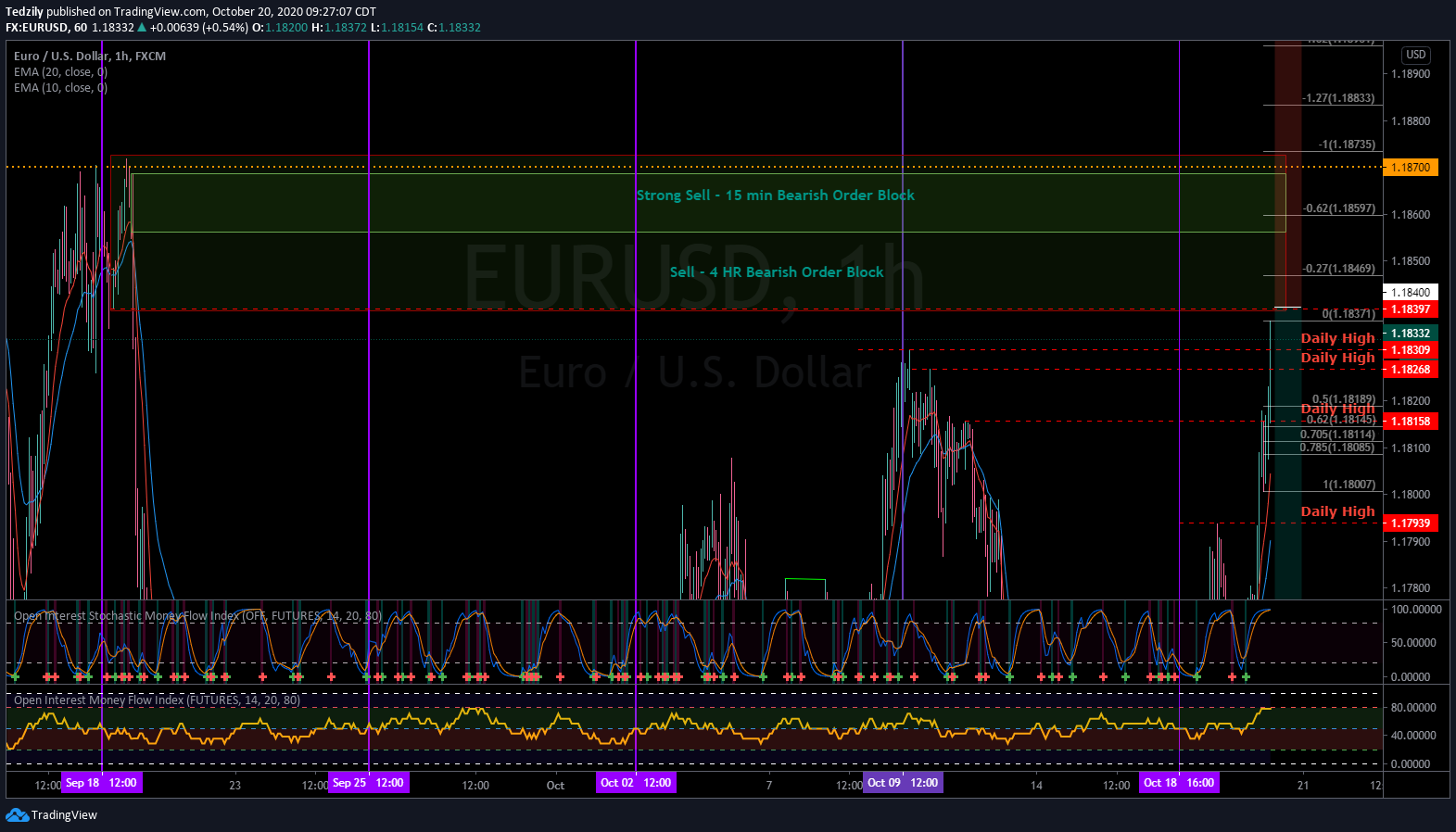This screenshot has height=832, width=1456.
Task: Select the Oct 18 16:00 time marker
Action: [1179, 783]
